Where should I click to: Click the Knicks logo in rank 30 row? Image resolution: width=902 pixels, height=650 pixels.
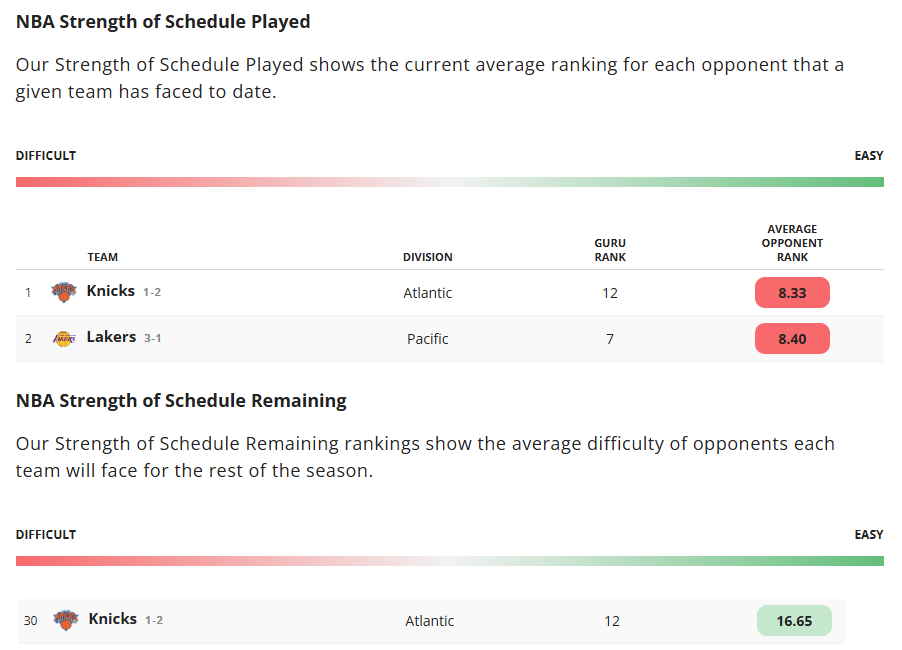point(66,620)
